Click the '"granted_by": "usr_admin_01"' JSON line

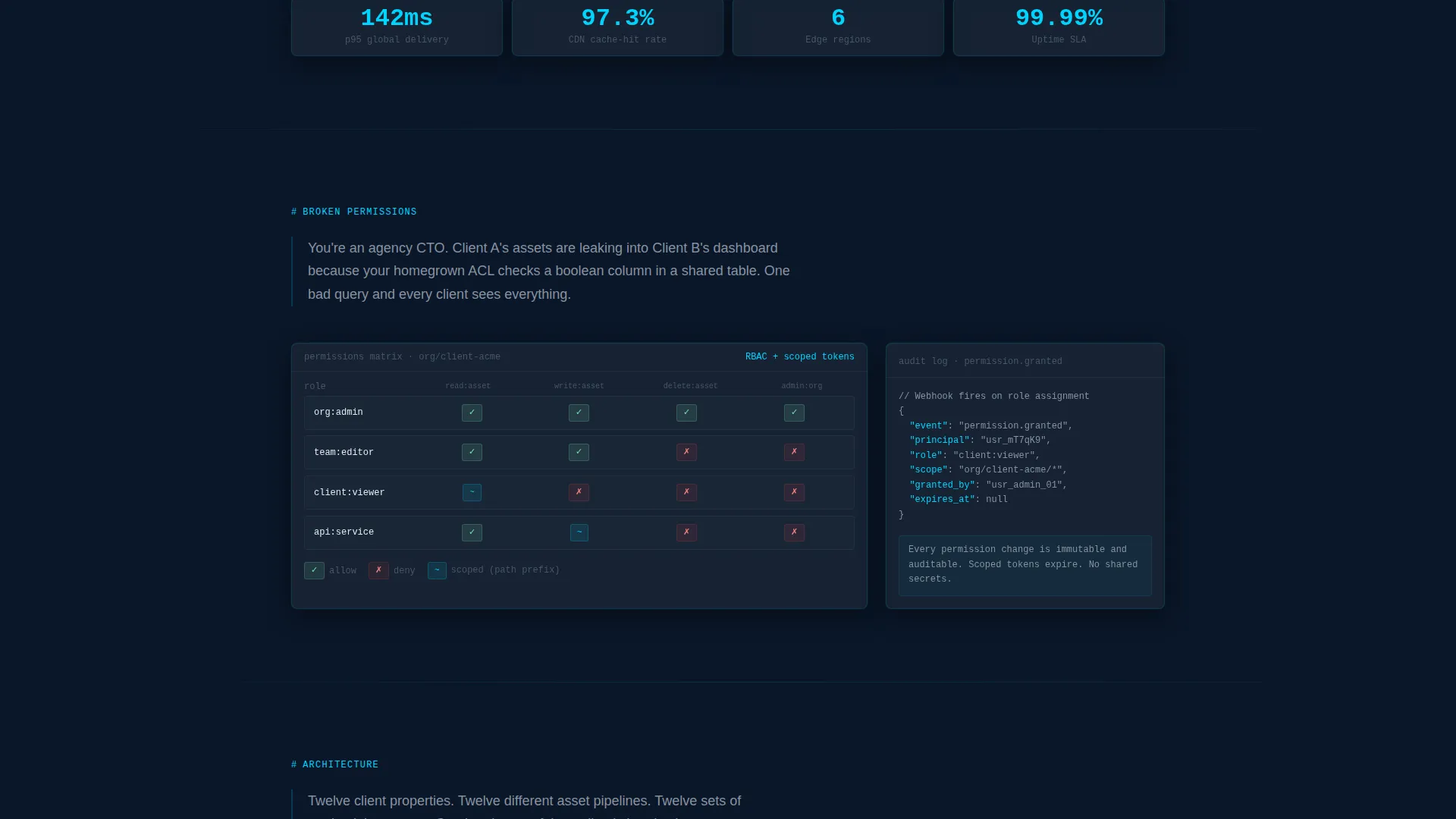click(x=988, y=485)
